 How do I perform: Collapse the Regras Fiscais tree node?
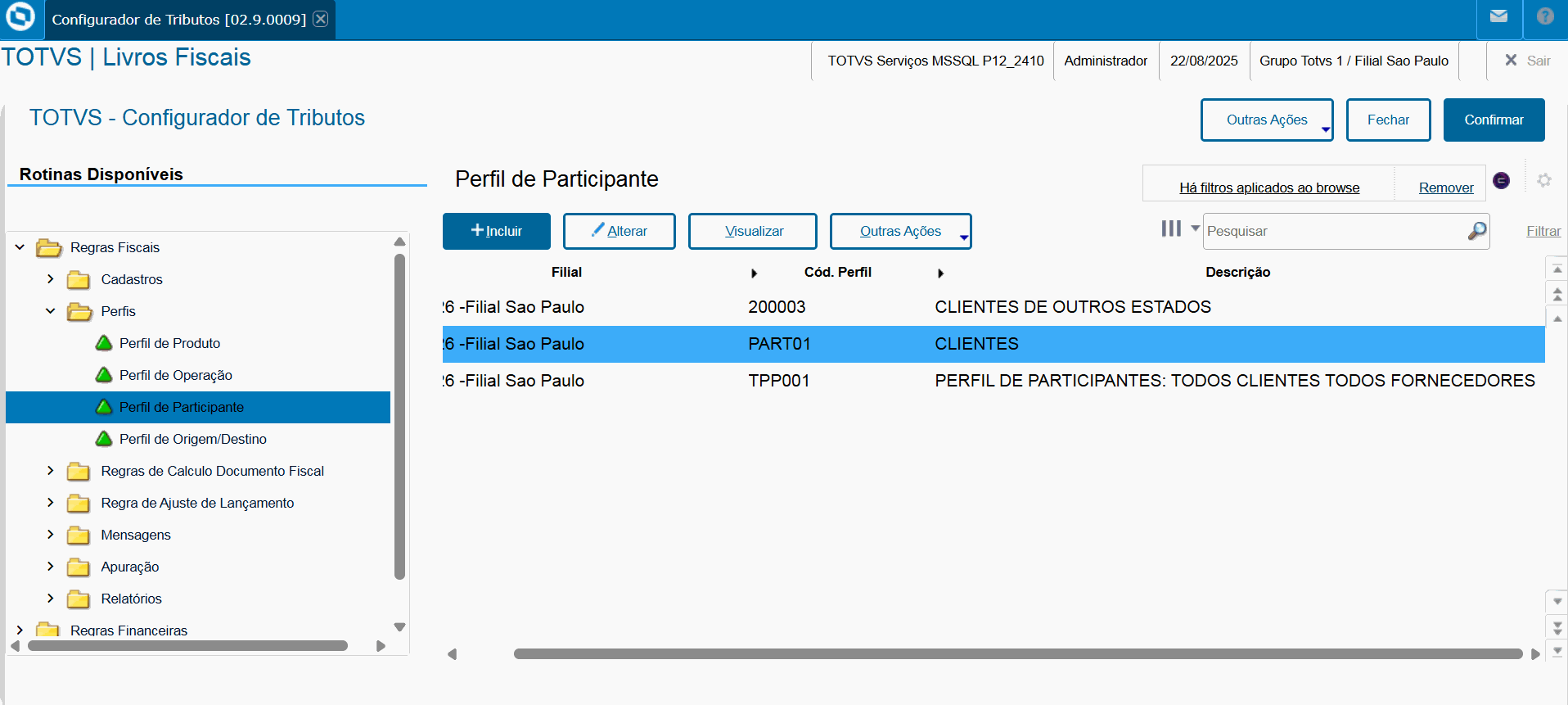pos(20,246)
